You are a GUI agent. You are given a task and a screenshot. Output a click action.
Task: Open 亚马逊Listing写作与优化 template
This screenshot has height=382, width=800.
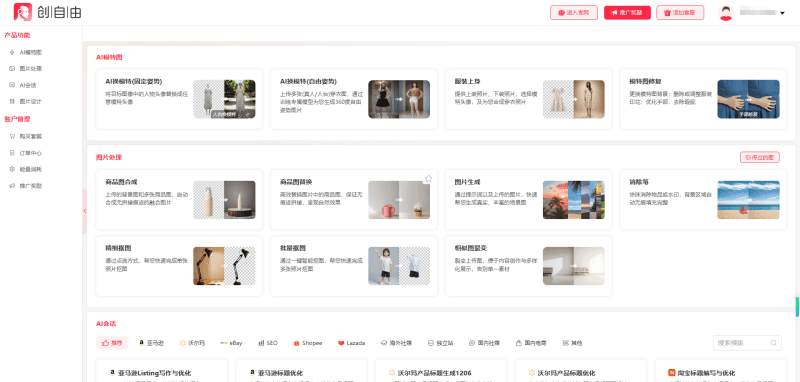click(x=155, y=373)
